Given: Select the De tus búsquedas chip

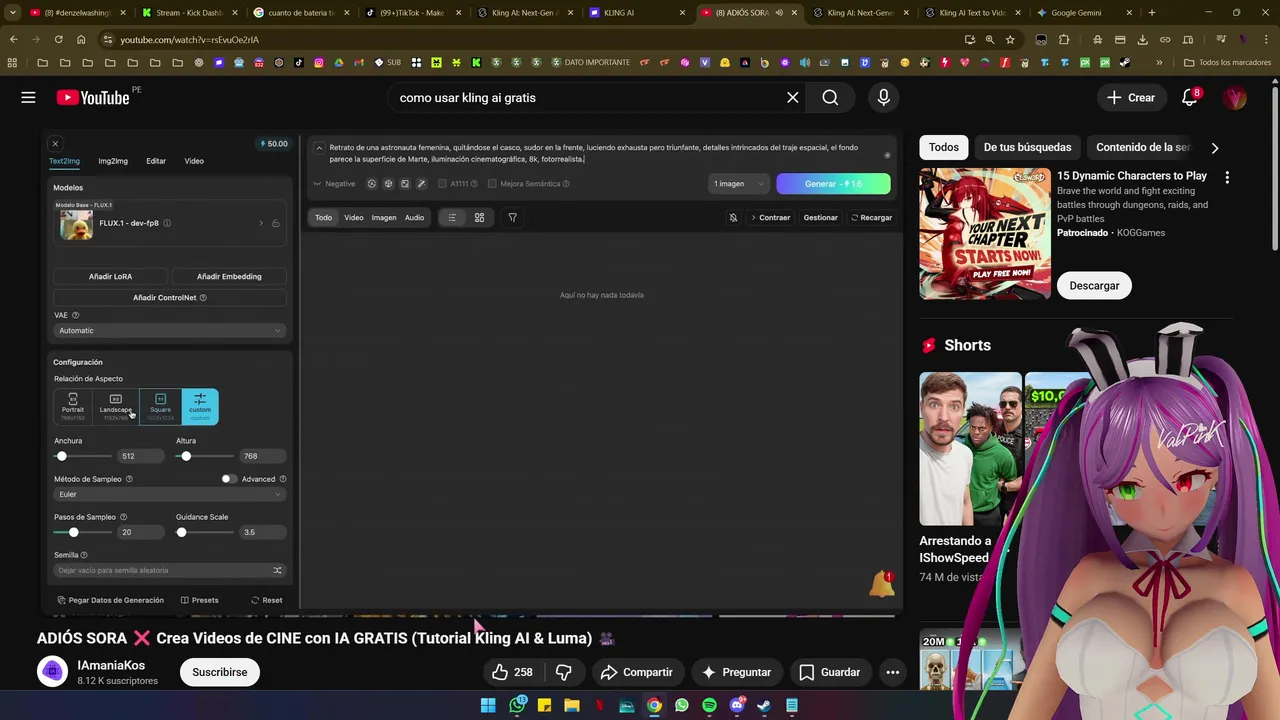Looking at the screenshot, I should click(1027, 147).
